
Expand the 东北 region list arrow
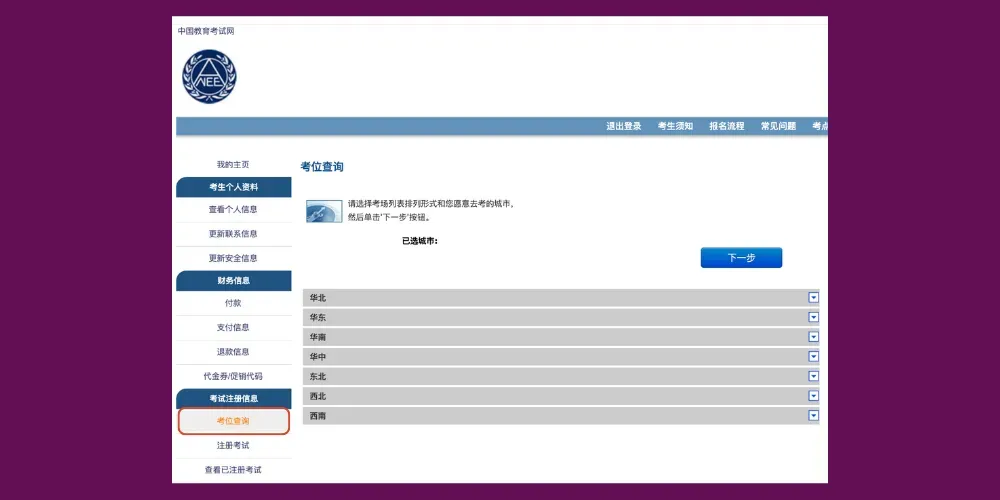pos(813,376)
